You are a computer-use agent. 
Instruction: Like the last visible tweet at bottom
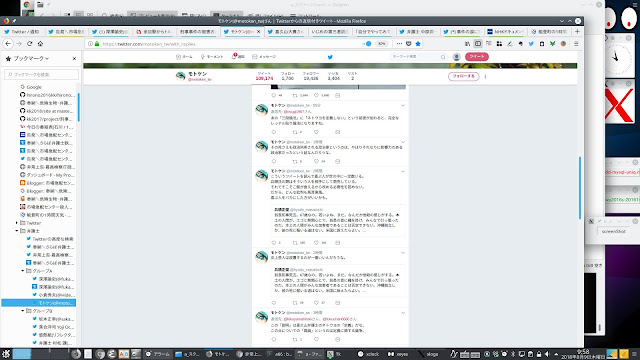point(316,340)
